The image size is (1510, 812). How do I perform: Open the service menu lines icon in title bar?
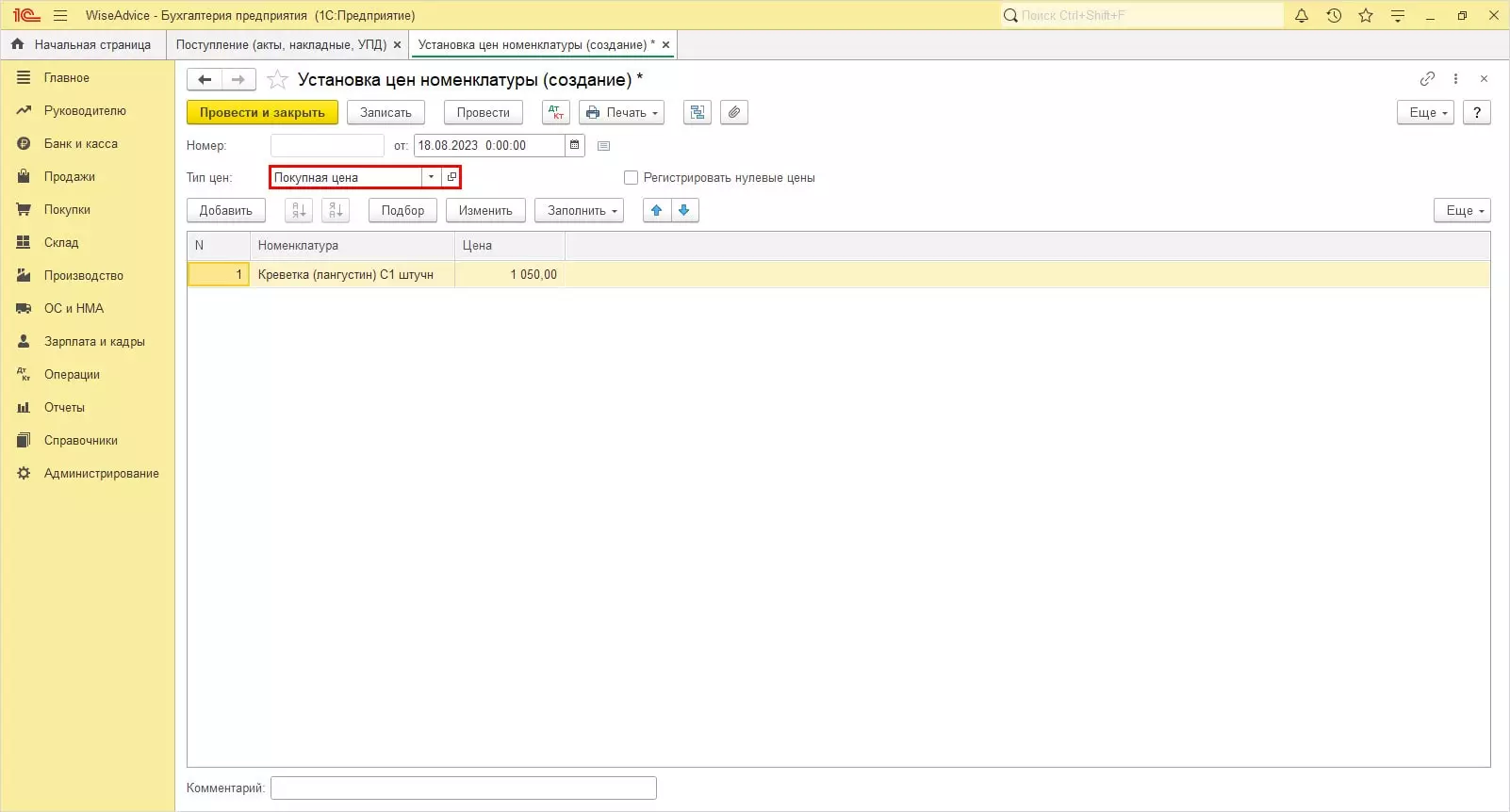[x=1398, y=15]
